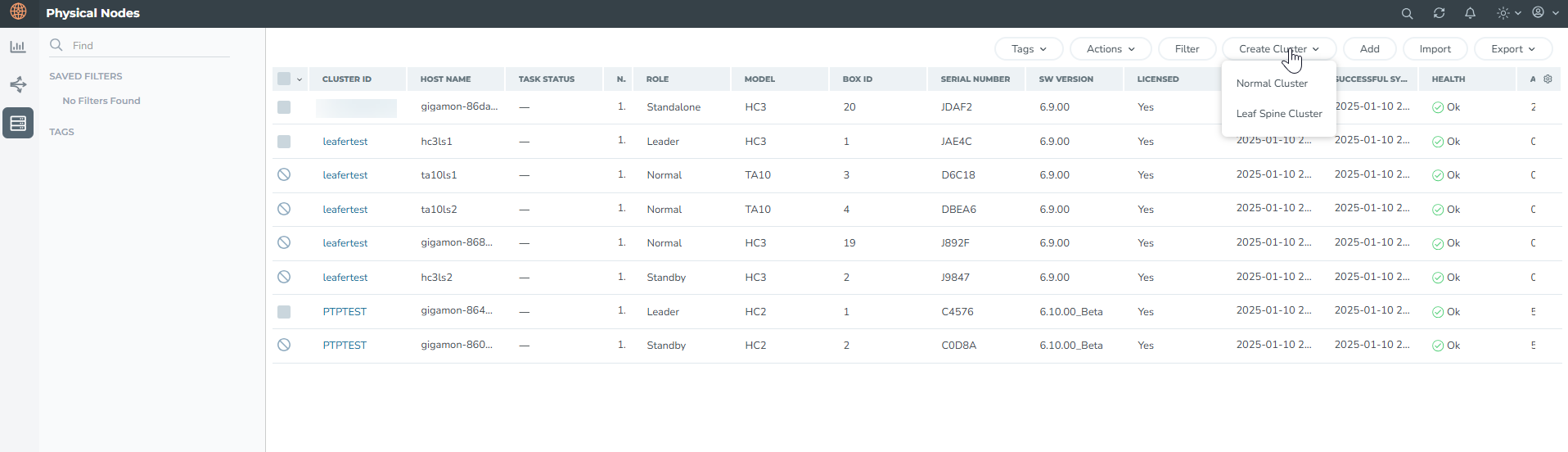Toggle the select-all checkbox in table header
Image resolution: width=1568 pixels, height=452 pixels.
tap(284, 79)
